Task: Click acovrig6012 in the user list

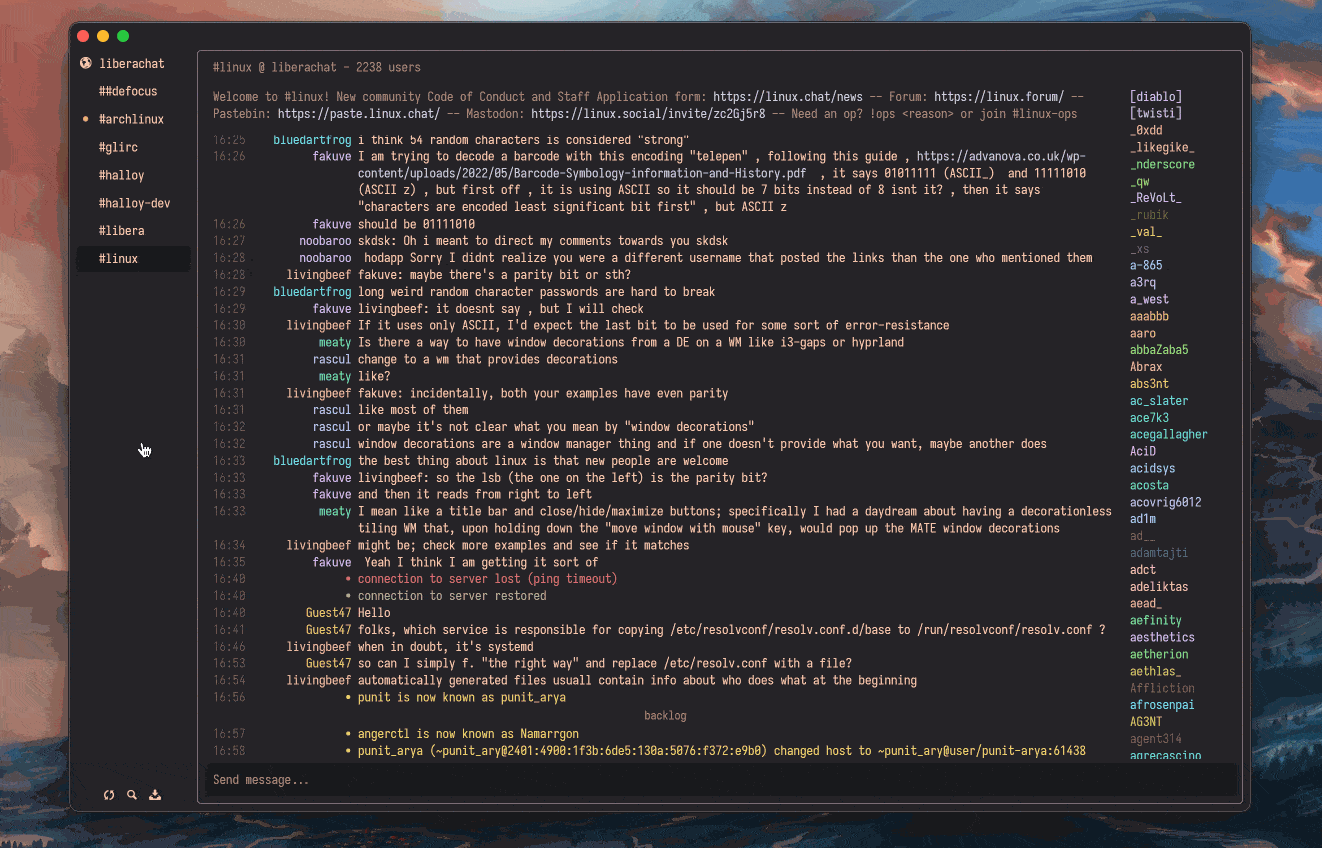Action: 1166,503
